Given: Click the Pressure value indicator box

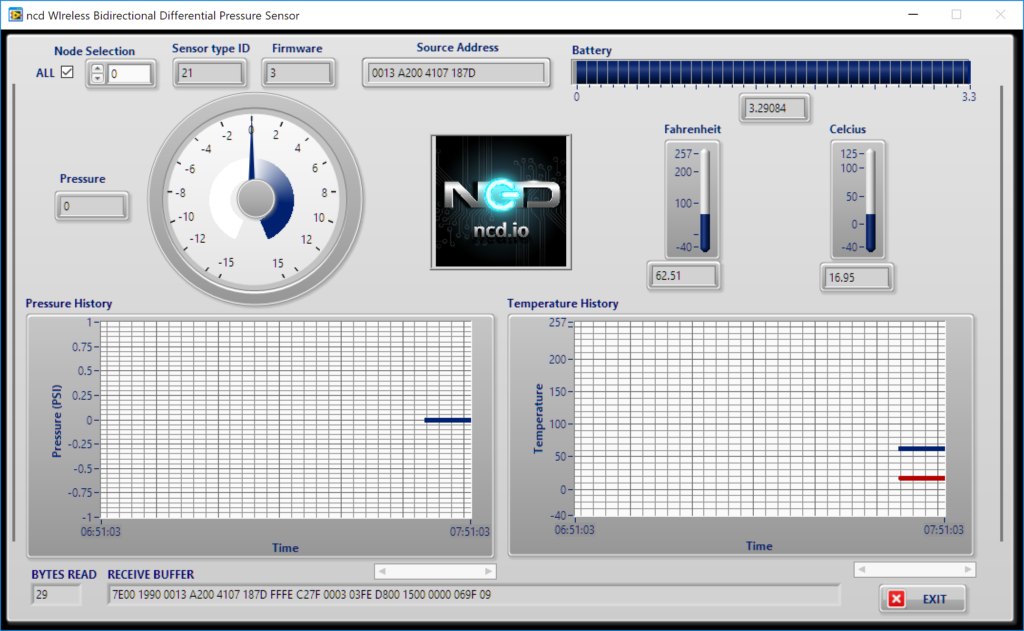Looking at the screenshot, I should (92, 206).
